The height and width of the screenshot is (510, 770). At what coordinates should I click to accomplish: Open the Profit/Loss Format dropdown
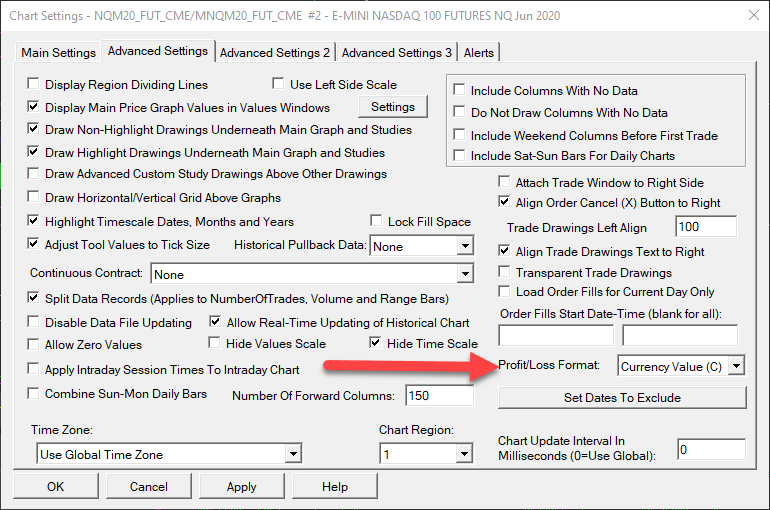(737, 366)
